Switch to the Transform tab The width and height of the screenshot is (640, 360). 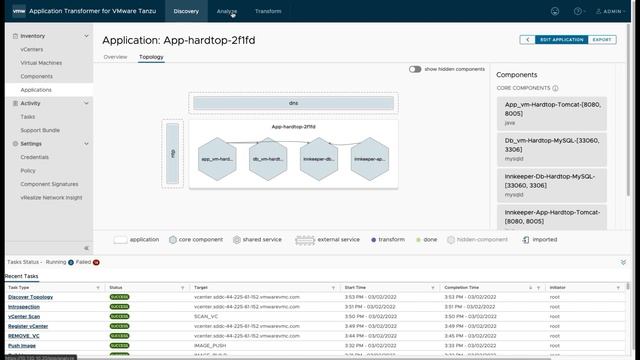pos(268,11)
